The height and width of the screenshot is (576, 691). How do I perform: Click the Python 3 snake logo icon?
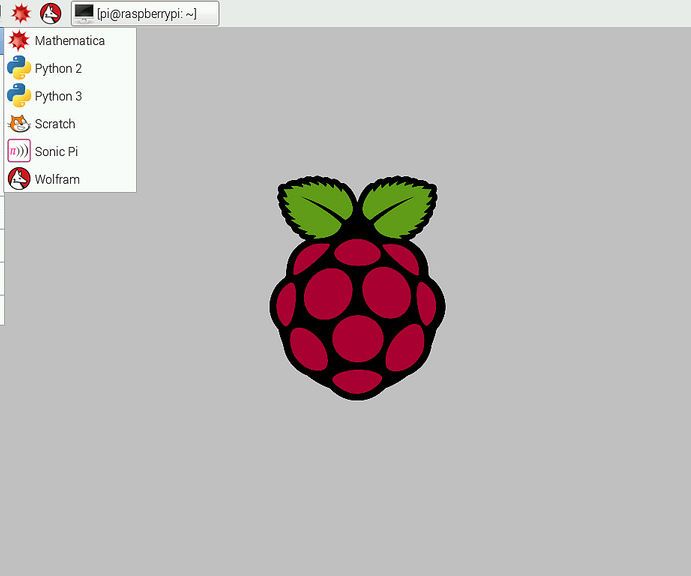coord(19,96)
